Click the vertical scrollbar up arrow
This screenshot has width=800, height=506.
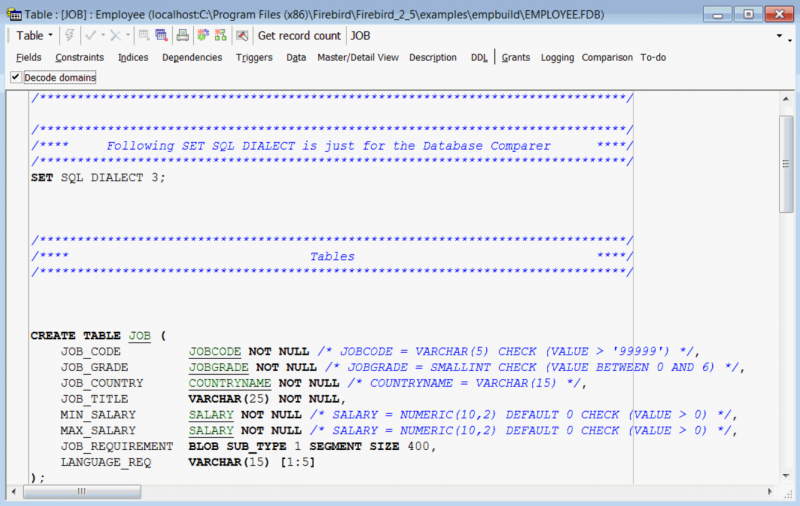[x=786, y=99]
